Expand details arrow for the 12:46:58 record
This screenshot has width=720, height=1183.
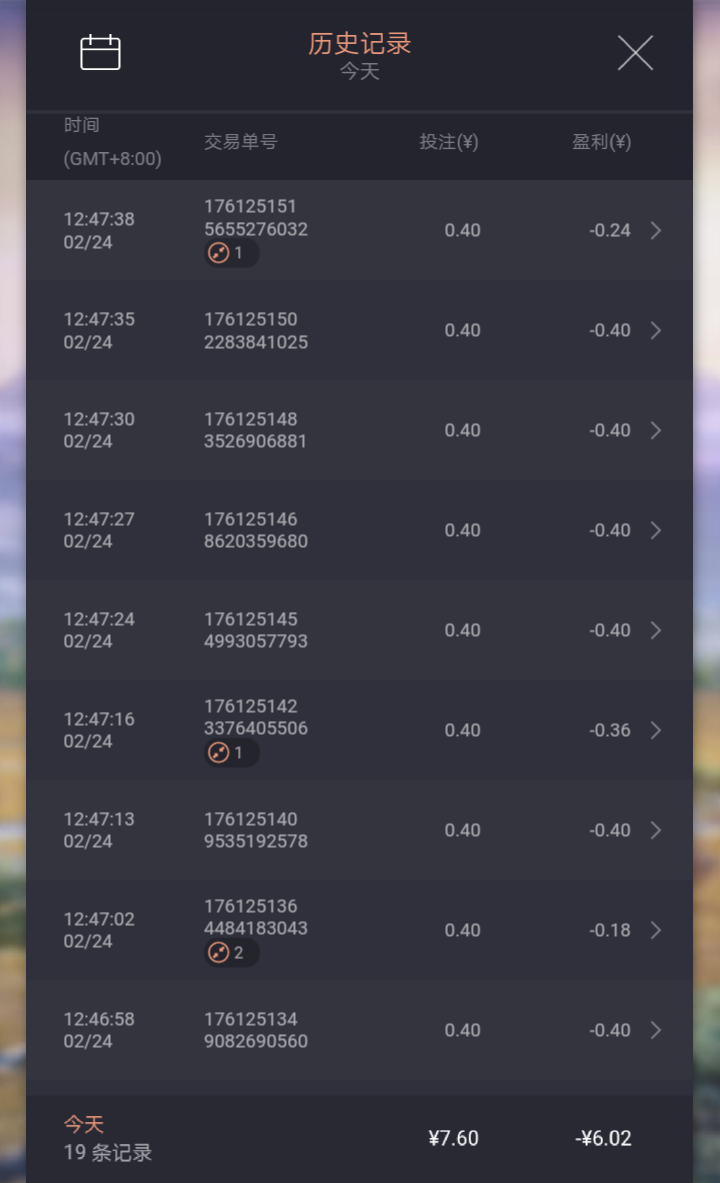pos(656,1031)
